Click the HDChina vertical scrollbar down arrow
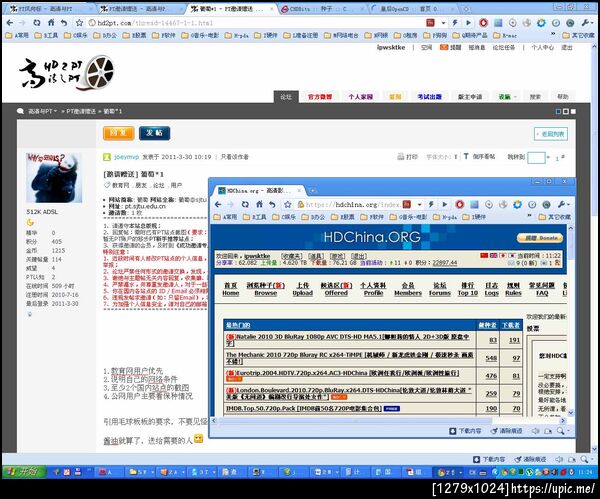600x499 pixels. 571,413
